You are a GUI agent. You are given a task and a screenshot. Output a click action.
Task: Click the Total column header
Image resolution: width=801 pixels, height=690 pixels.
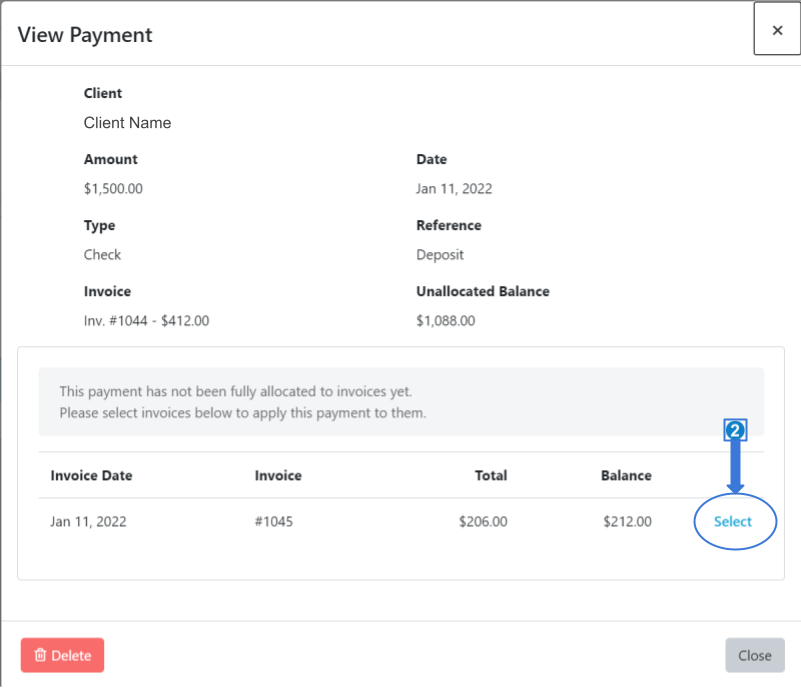click(x=491, y=475)
